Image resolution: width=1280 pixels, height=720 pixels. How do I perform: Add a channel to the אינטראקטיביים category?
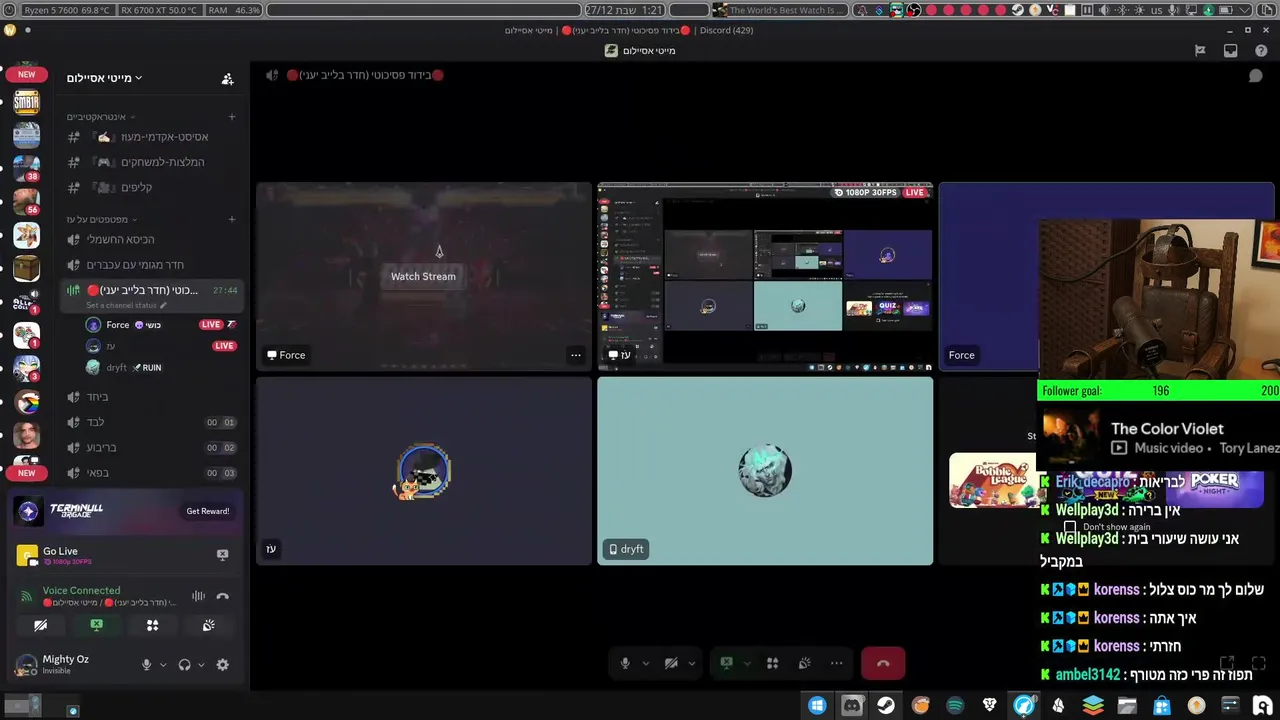(x=232, y=117)
